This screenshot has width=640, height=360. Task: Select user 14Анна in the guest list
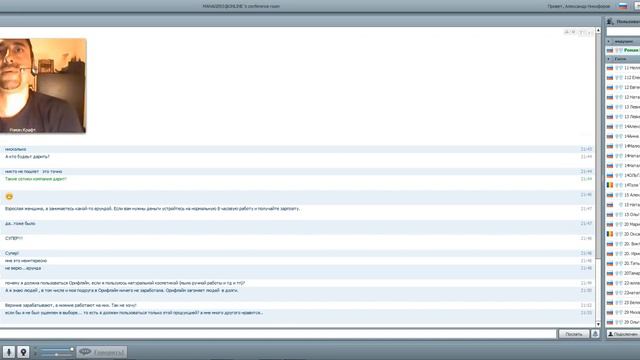623,136
